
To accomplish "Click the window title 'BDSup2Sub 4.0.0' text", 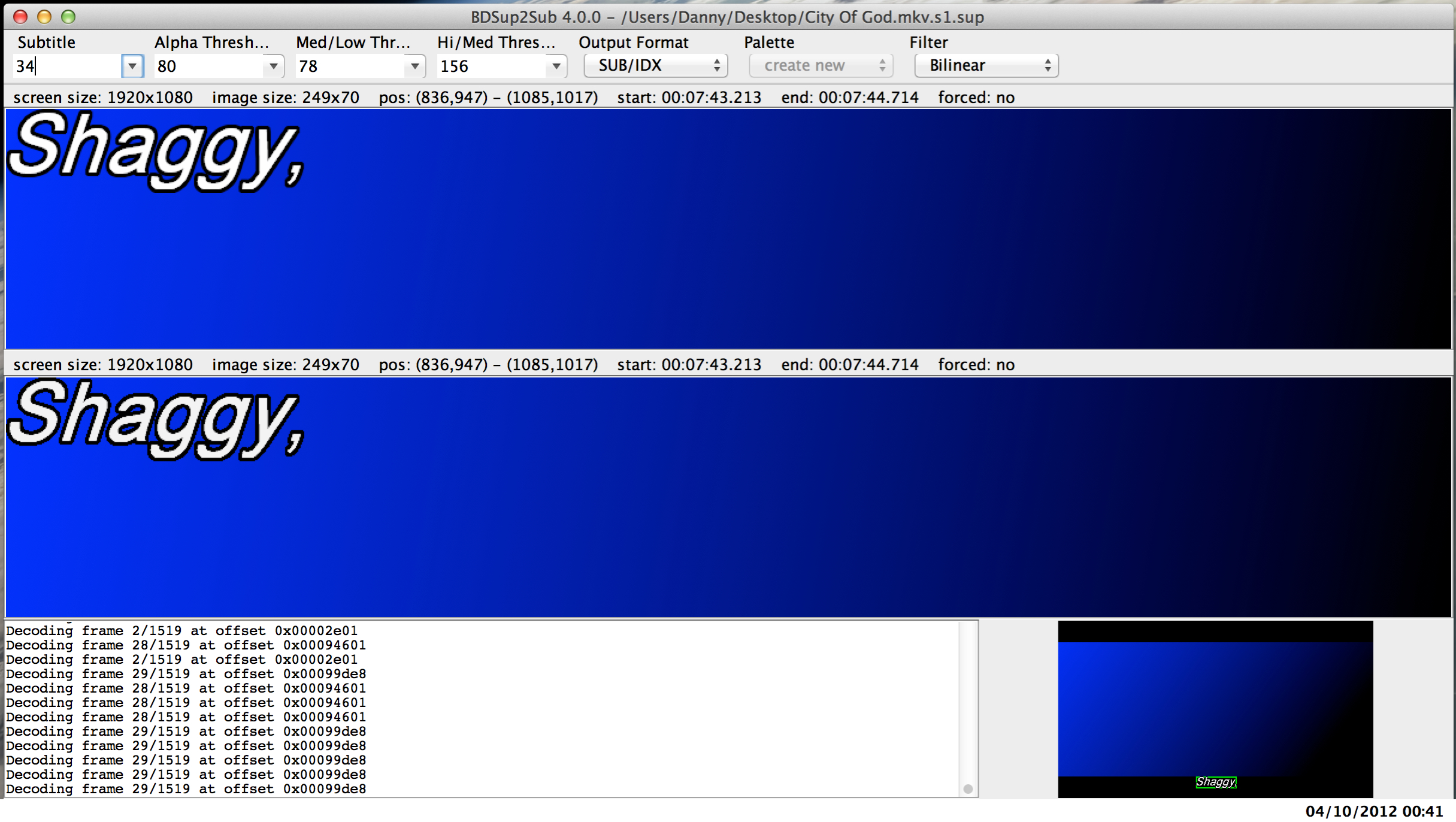I will coord(535,17).
